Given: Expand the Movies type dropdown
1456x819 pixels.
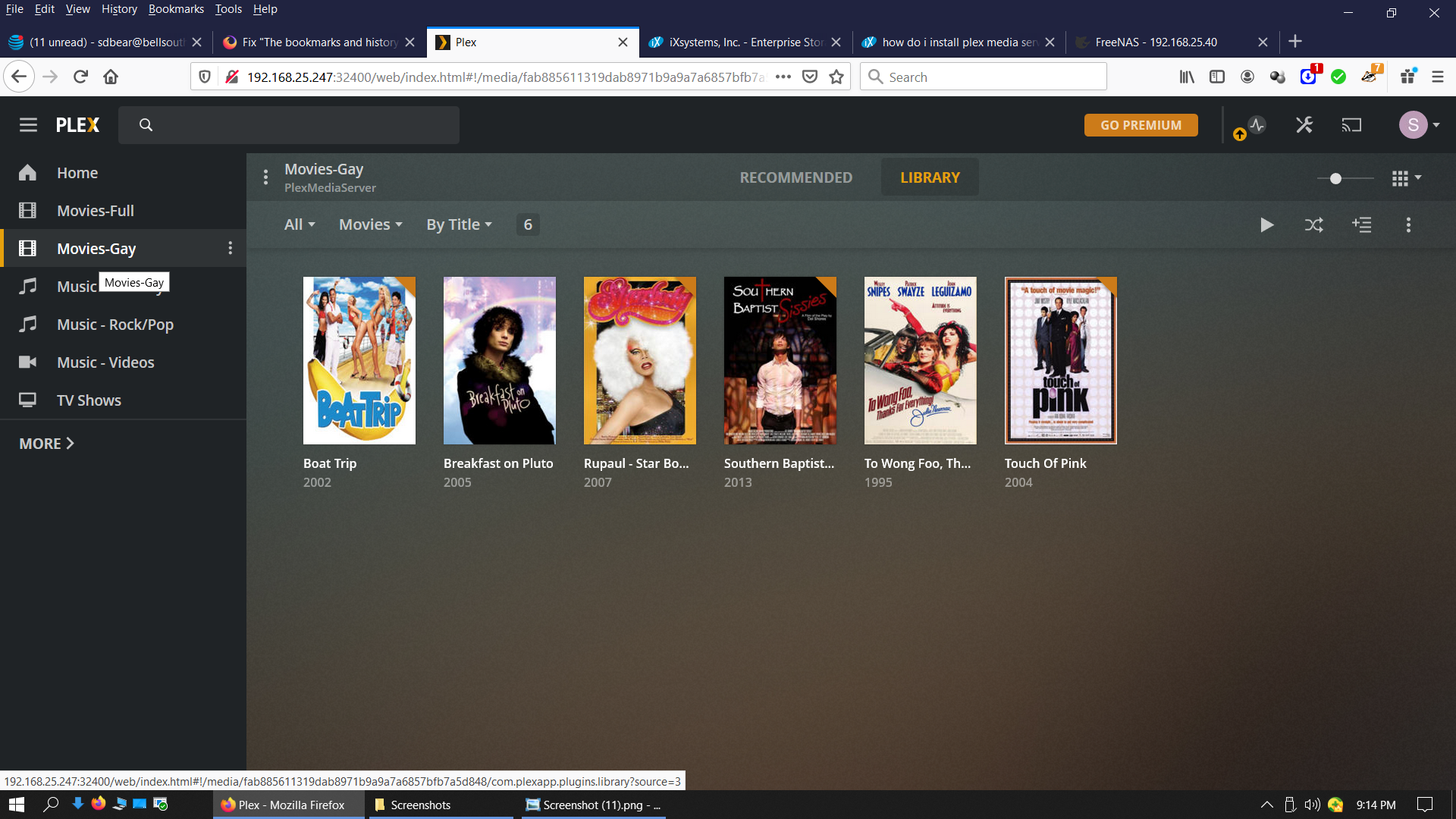Looking at the screenshot, I should (x=371, y=224).
